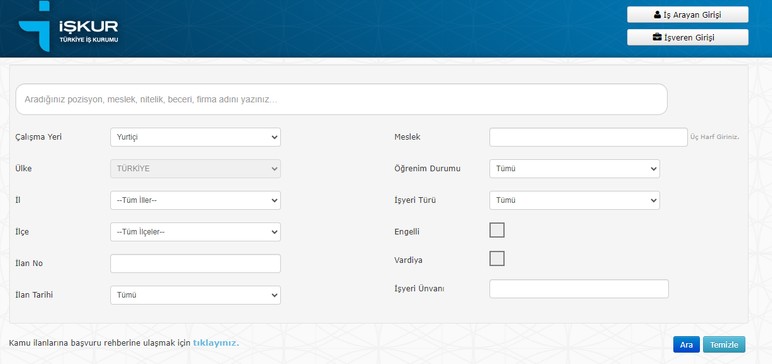
Task: Open the Çalışma Yeri dropdown
Action: tap(195, 137)
